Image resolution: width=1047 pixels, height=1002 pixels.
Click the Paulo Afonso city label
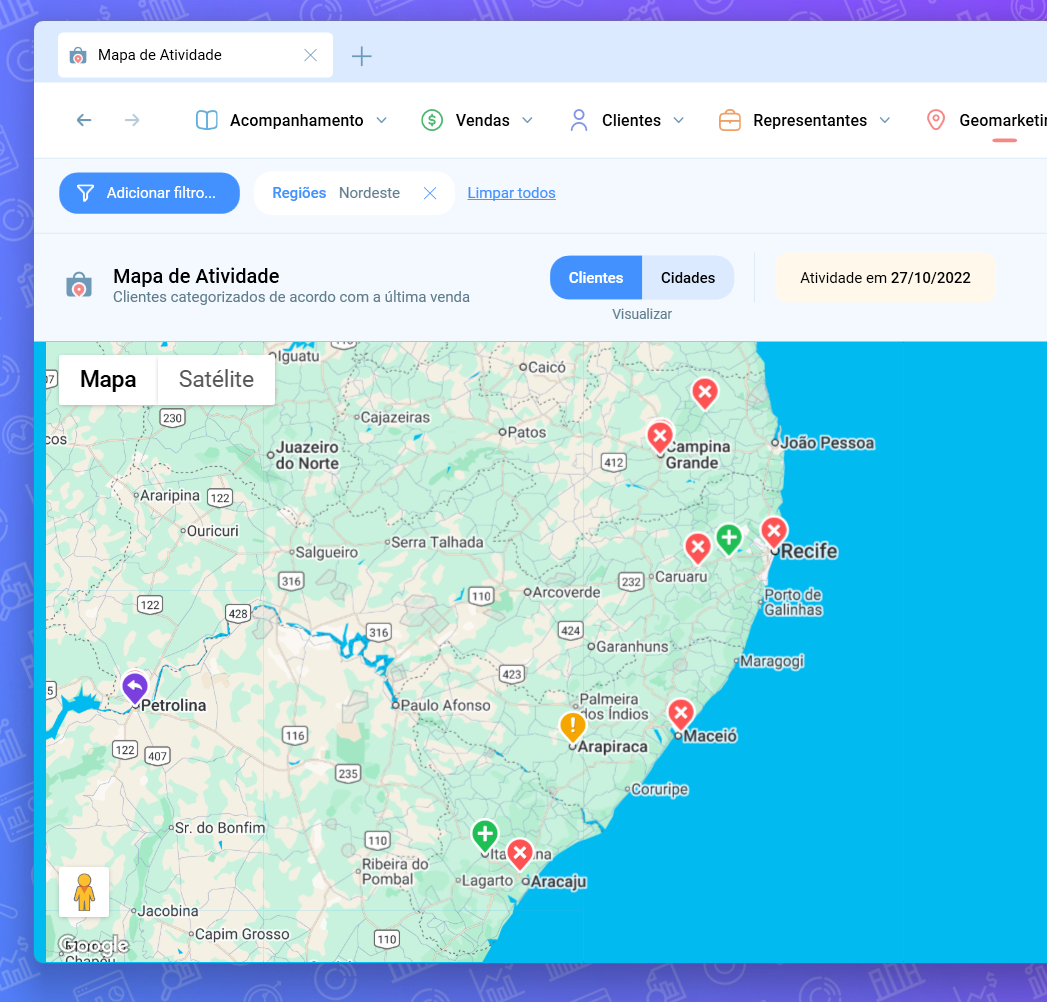pyautogui.click(x=445, y=706)
